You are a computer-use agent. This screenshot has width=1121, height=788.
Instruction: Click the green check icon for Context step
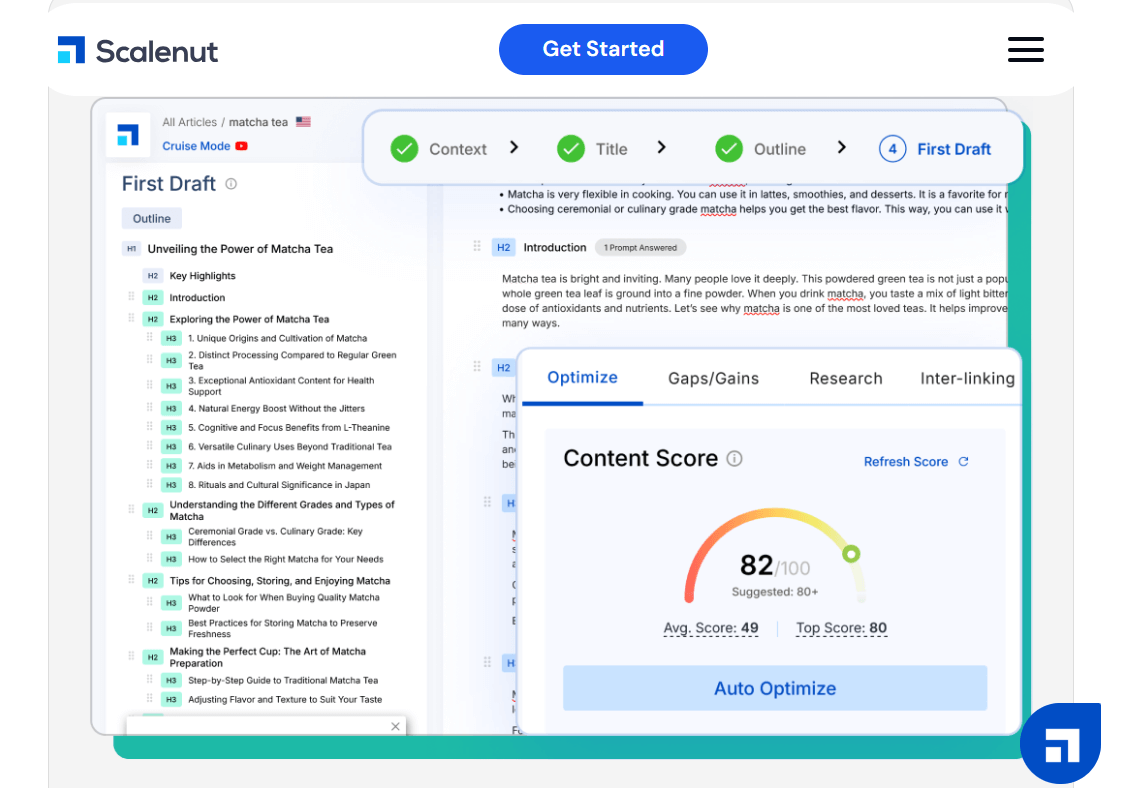click(x=404, y=149)
